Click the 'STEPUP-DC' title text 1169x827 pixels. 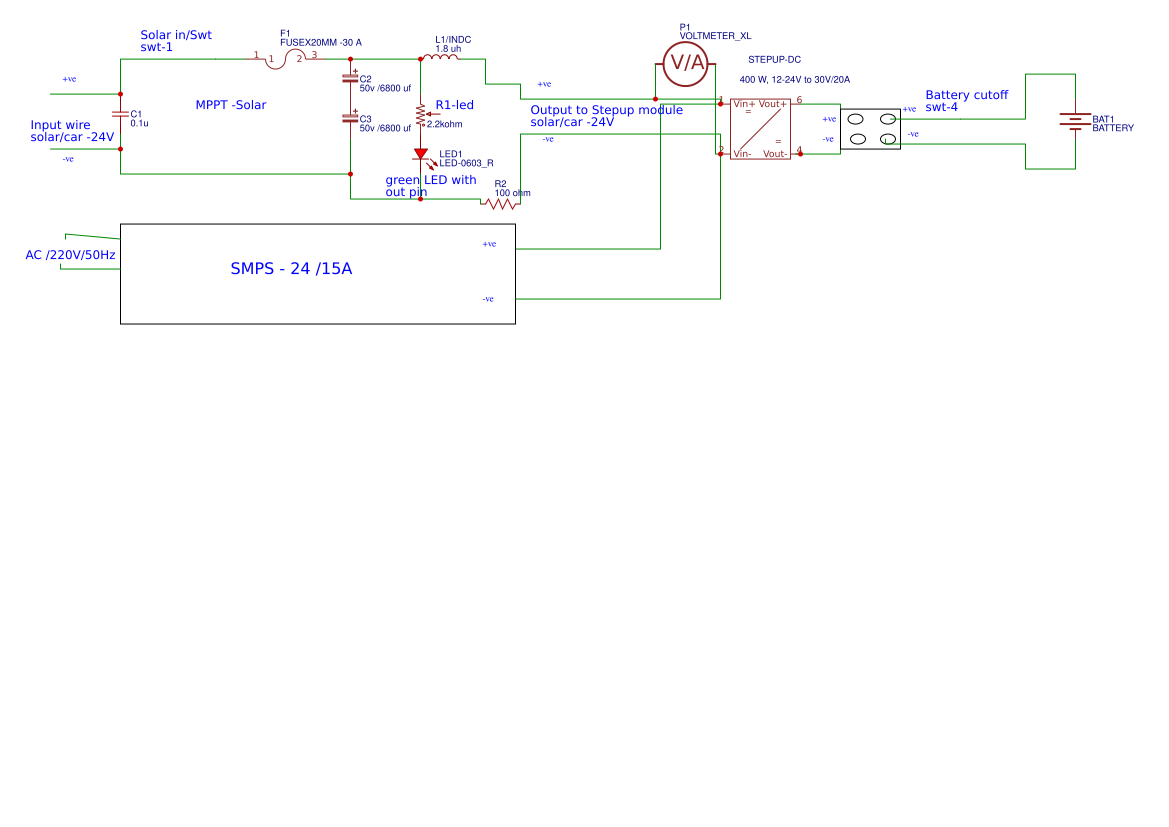[775, 60]
